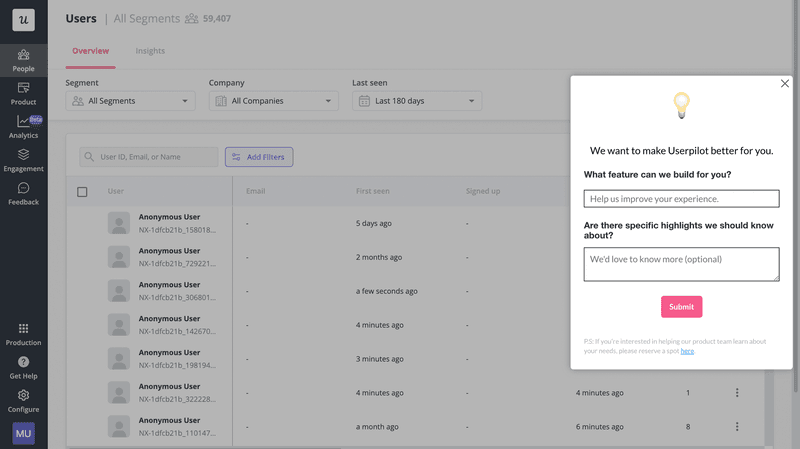Click the All Segments title in the header
800x449 pixels.
tap(147, 18)
